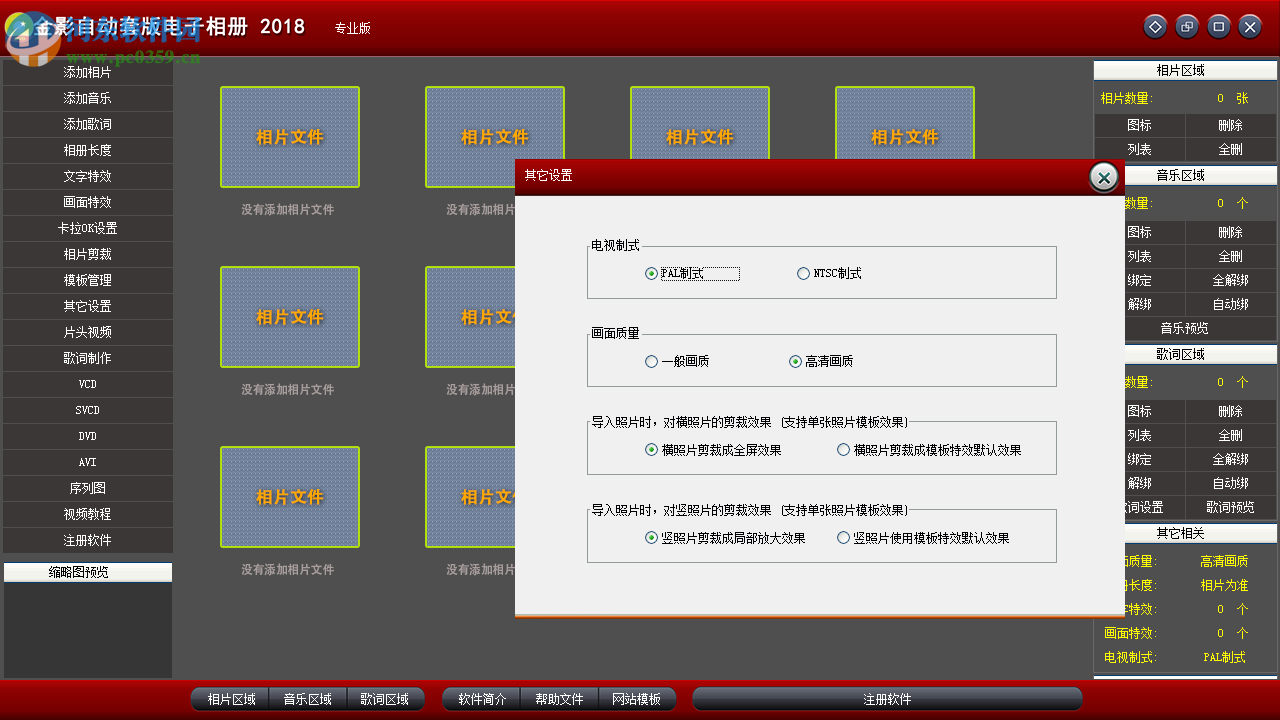
Task: Open 模板管理 in the sidebar
Action: click(87, 280)
